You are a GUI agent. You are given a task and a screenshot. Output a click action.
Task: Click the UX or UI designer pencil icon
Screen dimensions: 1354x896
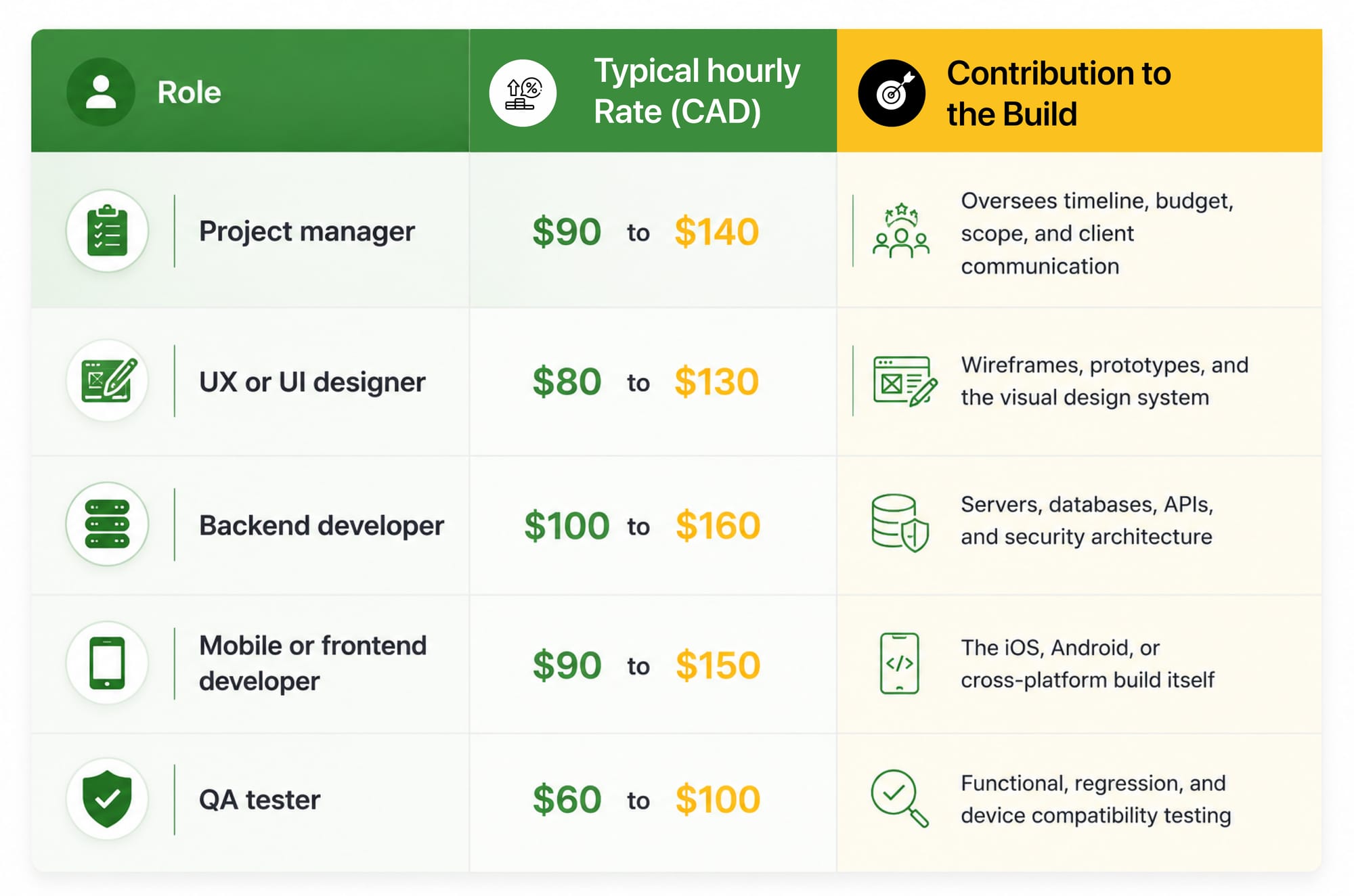click(107, 380)
